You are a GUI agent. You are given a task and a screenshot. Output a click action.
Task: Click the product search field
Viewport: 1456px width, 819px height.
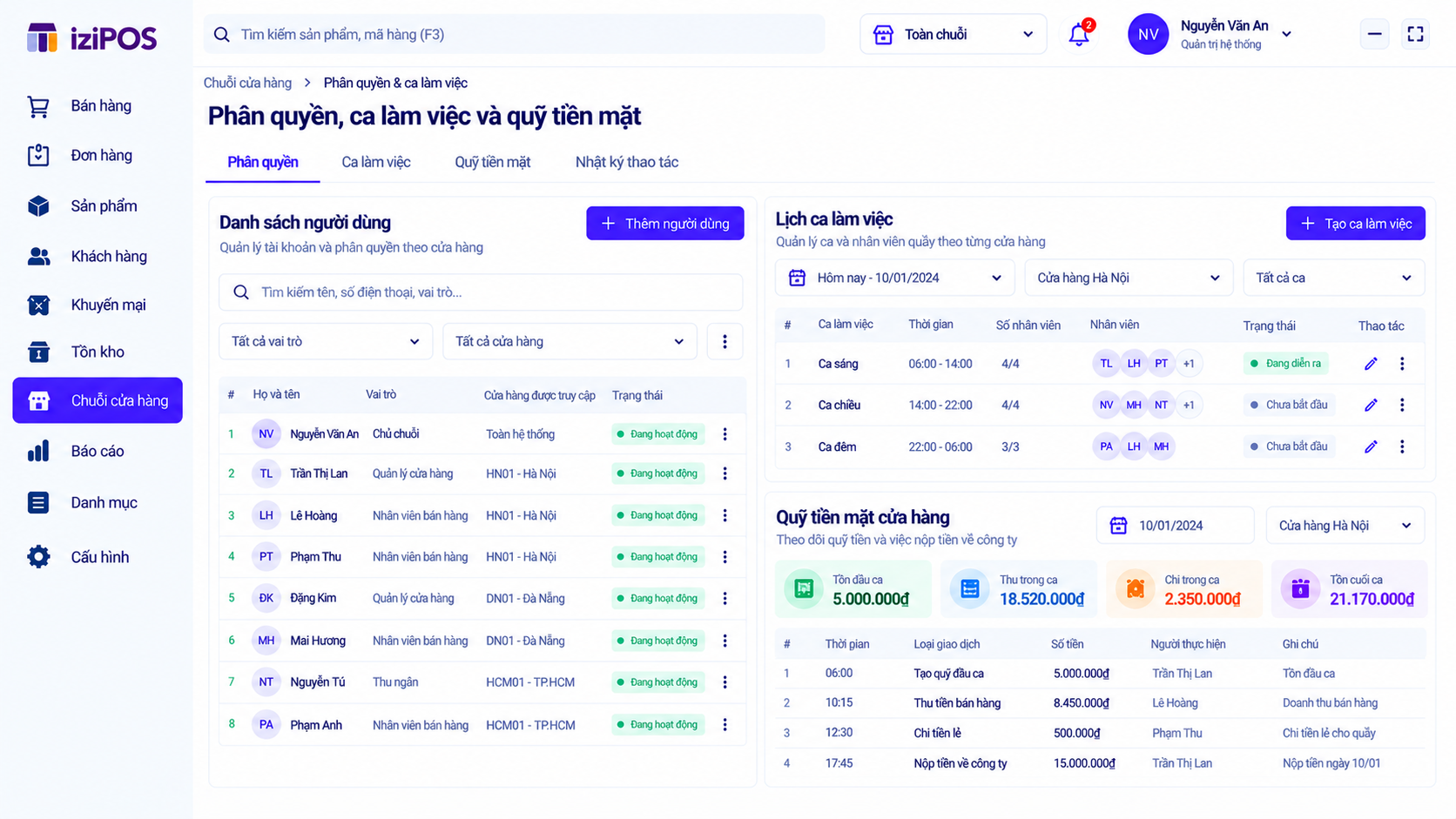(514, 35)
